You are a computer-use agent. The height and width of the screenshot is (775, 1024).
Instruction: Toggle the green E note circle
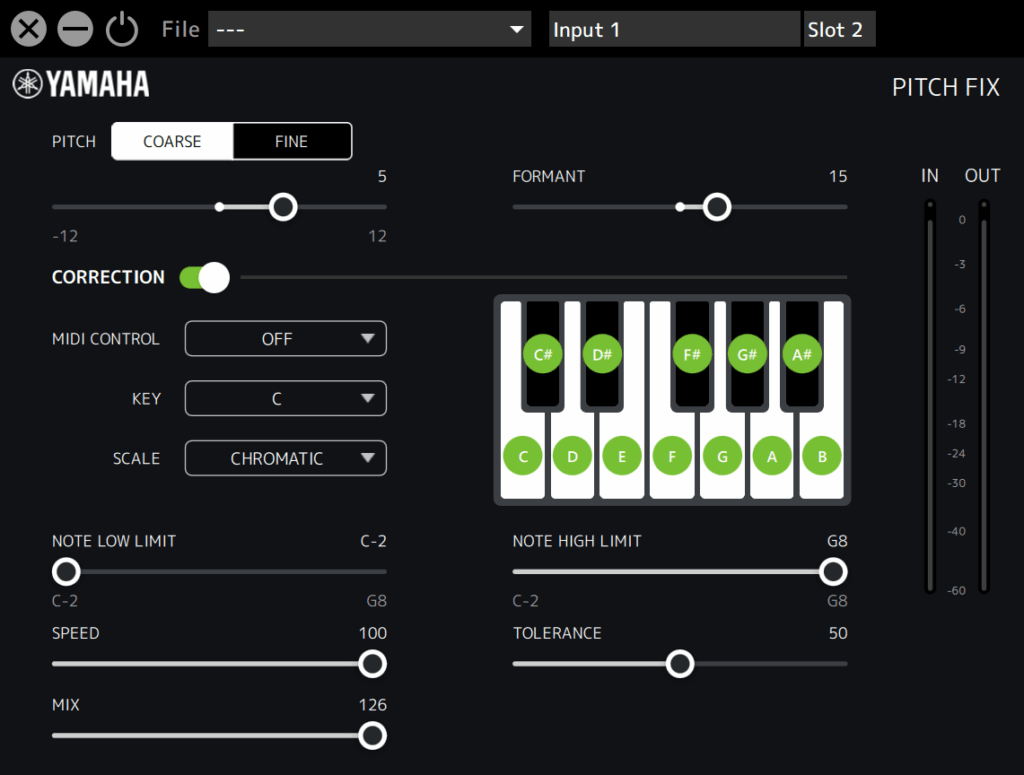coord(622,457)
